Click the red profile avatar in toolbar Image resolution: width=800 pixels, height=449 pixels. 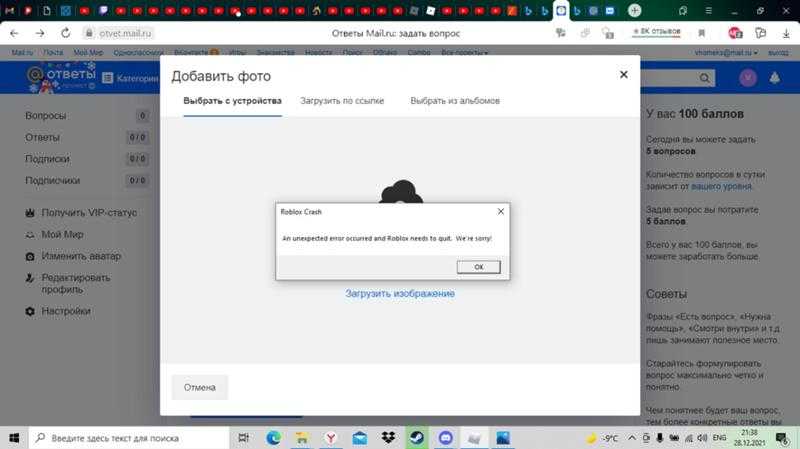click(735, 33)
